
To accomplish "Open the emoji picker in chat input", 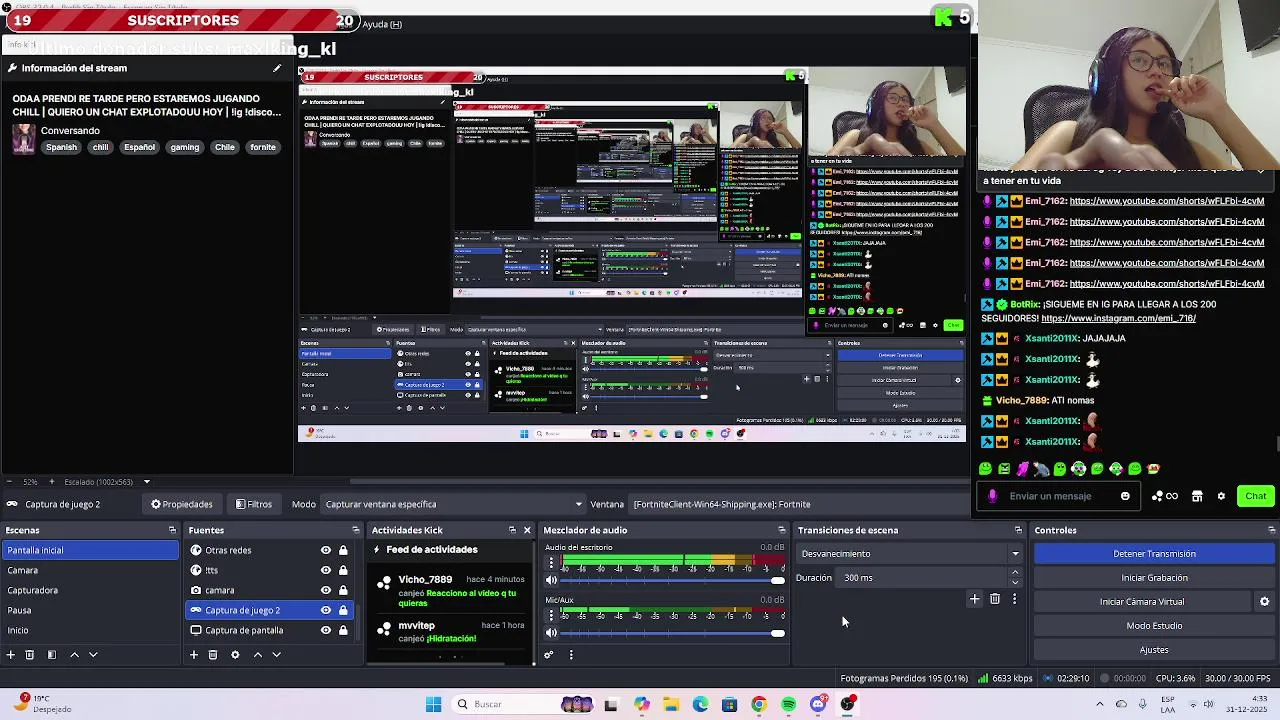I will pos(1125,496).
